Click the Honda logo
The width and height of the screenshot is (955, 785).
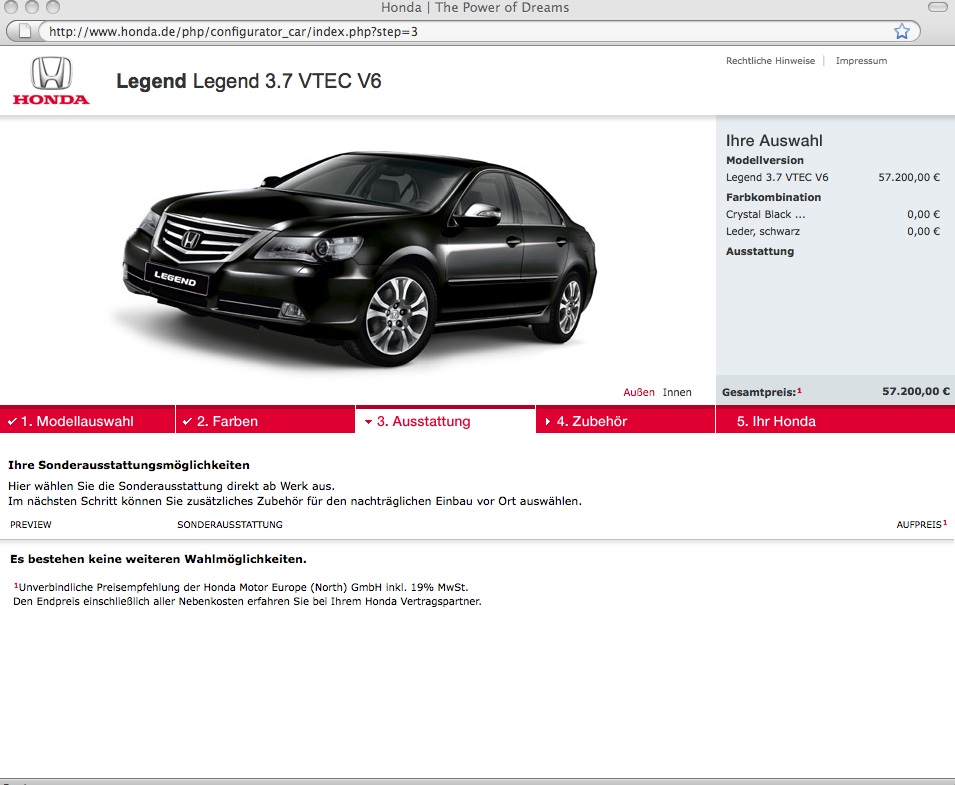click(x=50, y=81)
